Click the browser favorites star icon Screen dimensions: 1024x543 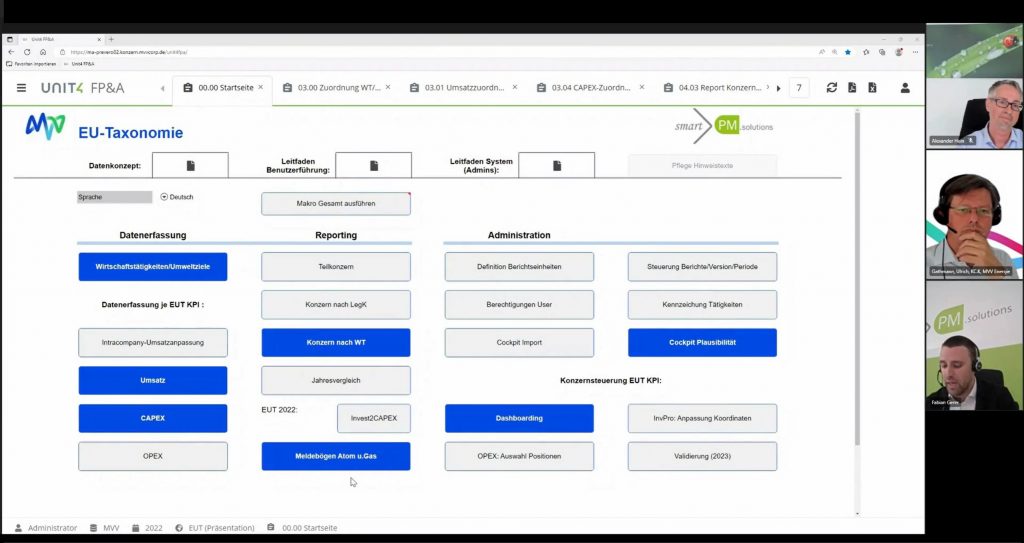click(848, 52)
